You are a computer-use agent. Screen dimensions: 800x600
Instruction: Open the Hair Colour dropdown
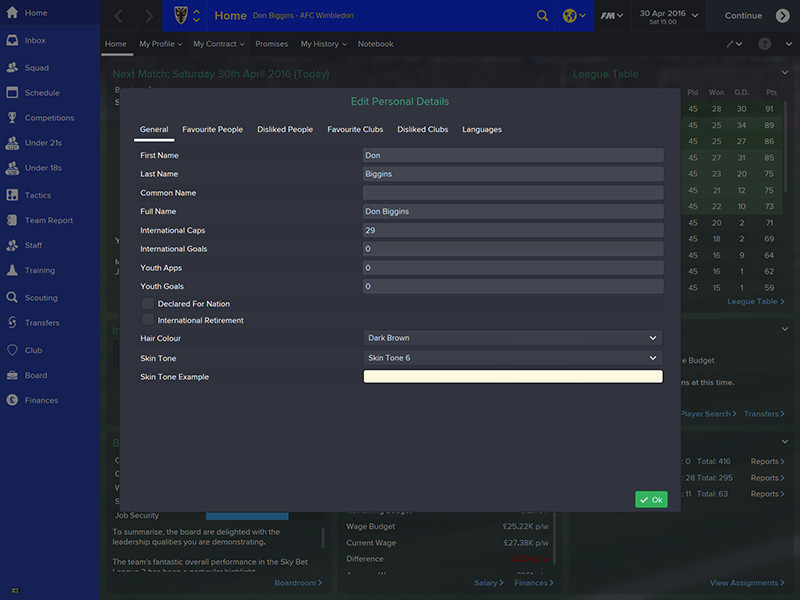(513, 338)
